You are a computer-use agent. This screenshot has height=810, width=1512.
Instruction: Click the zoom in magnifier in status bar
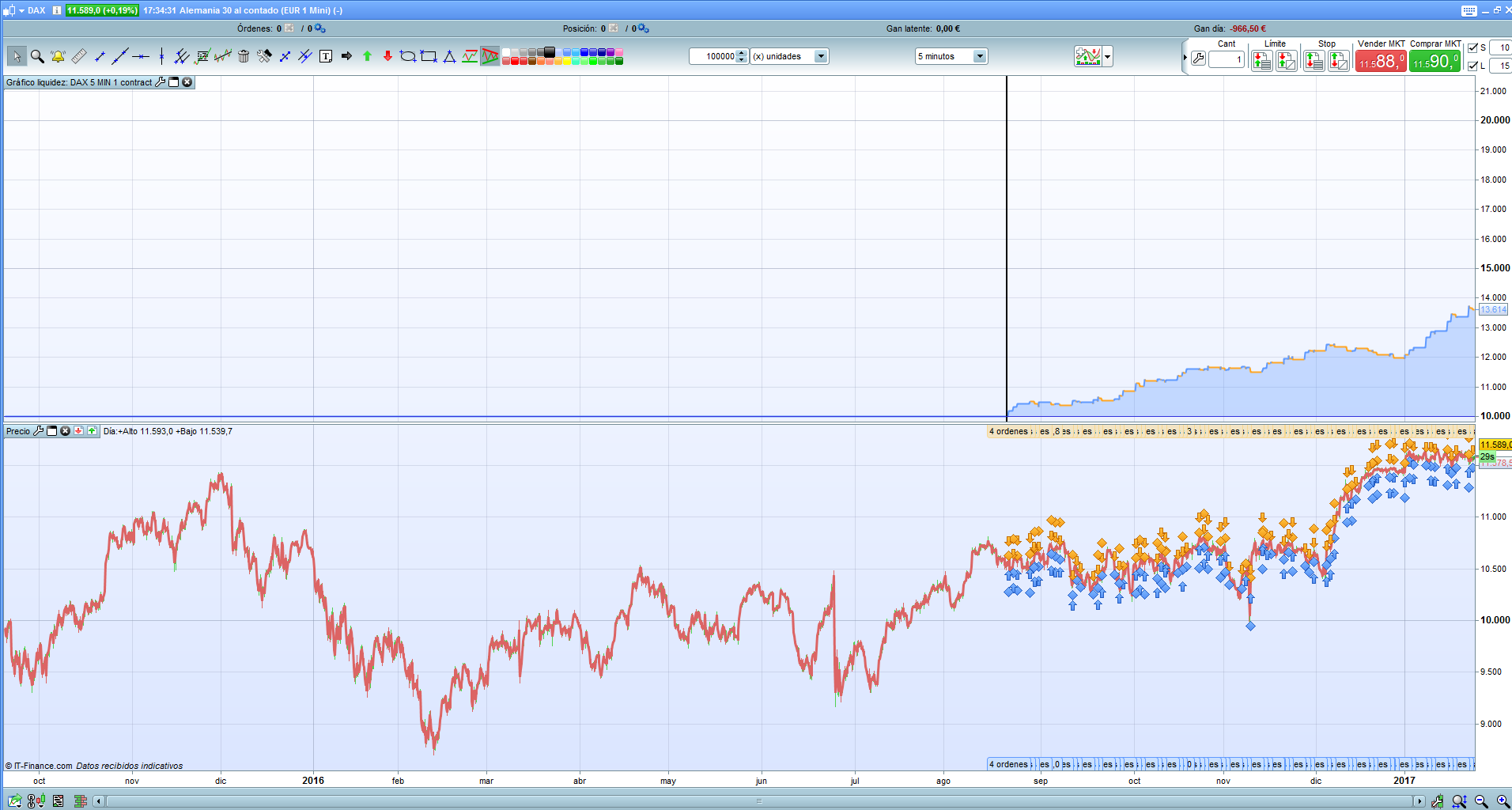pos(1503,801)
